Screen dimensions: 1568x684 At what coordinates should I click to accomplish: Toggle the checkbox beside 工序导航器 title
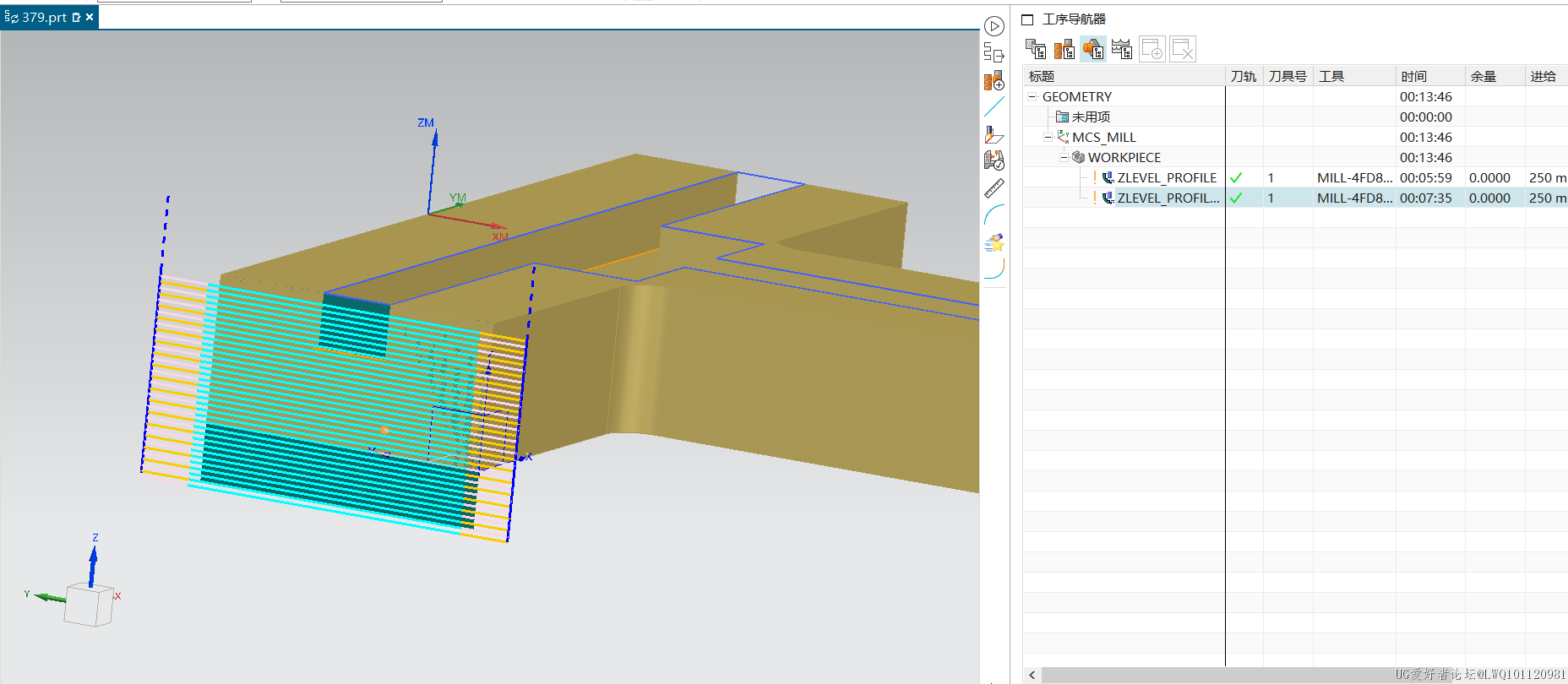point(1027,19)
